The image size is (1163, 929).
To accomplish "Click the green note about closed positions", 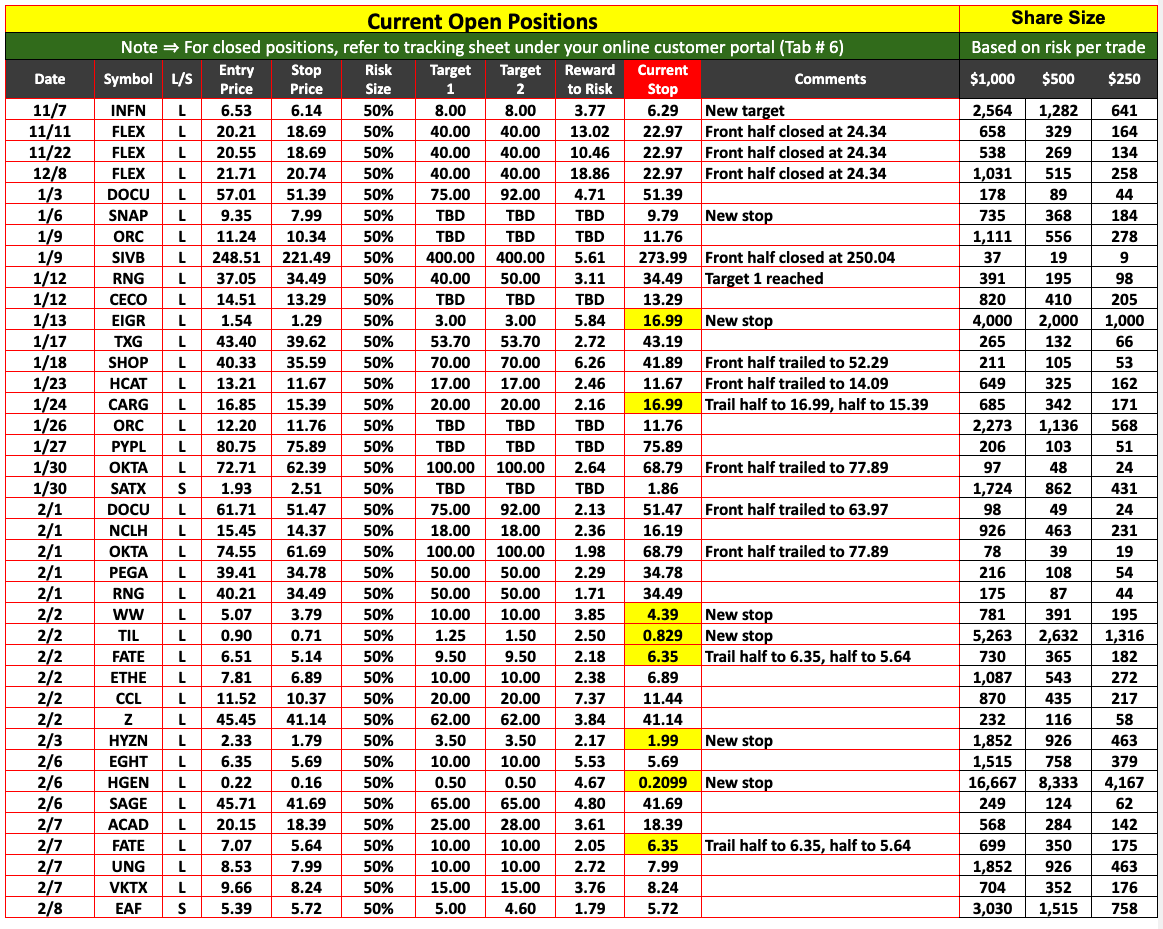I will [x=481, y=47].
